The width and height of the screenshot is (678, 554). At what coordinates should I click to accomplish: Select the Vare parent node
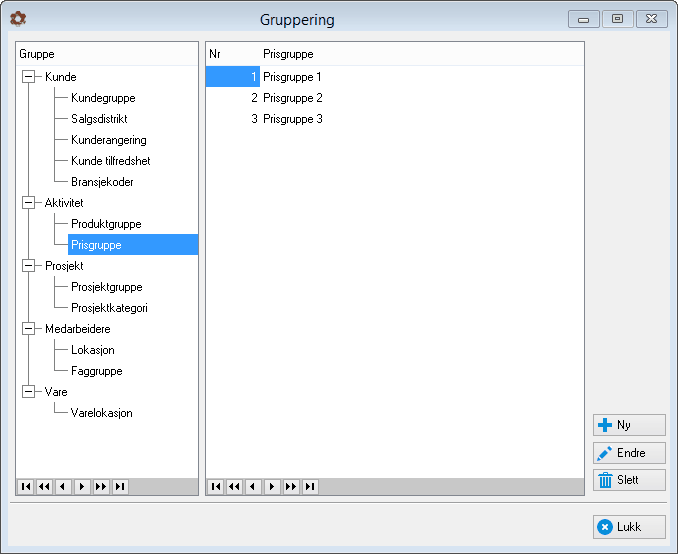pos(56,392)
